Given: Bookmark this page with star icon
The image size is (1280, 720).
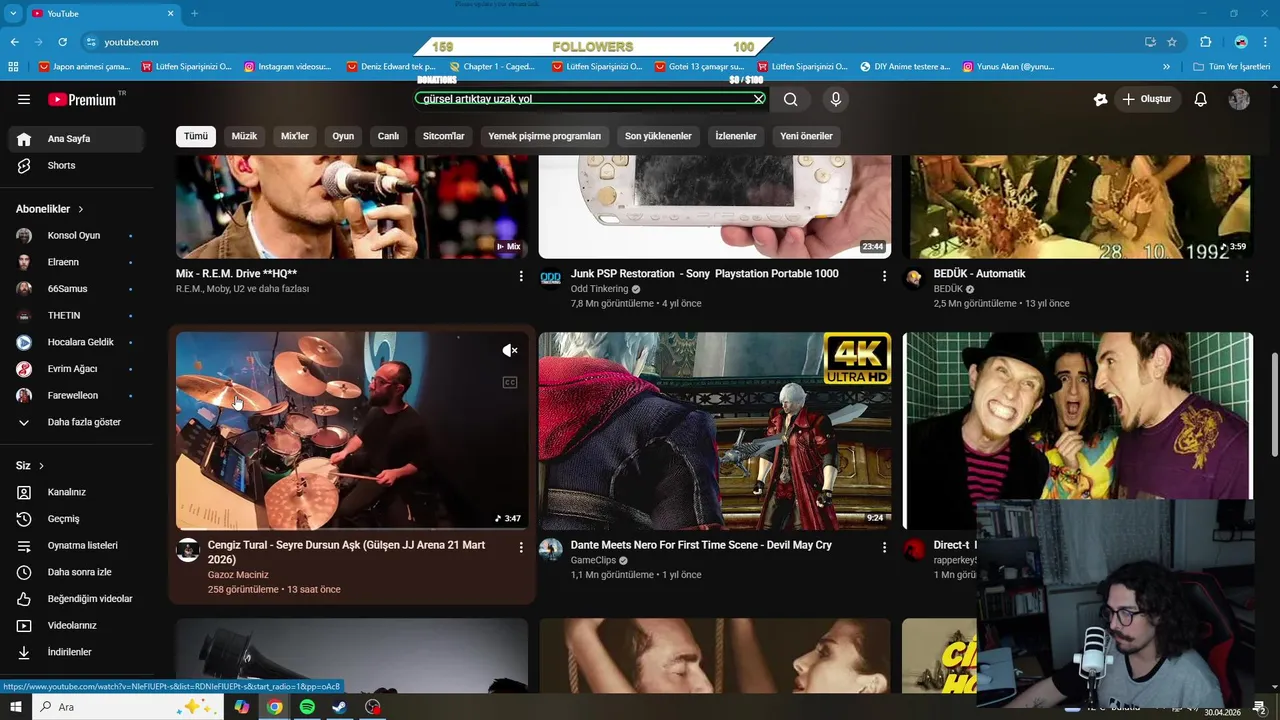Looking at the screenshot, I should [x=1172, y=42].
